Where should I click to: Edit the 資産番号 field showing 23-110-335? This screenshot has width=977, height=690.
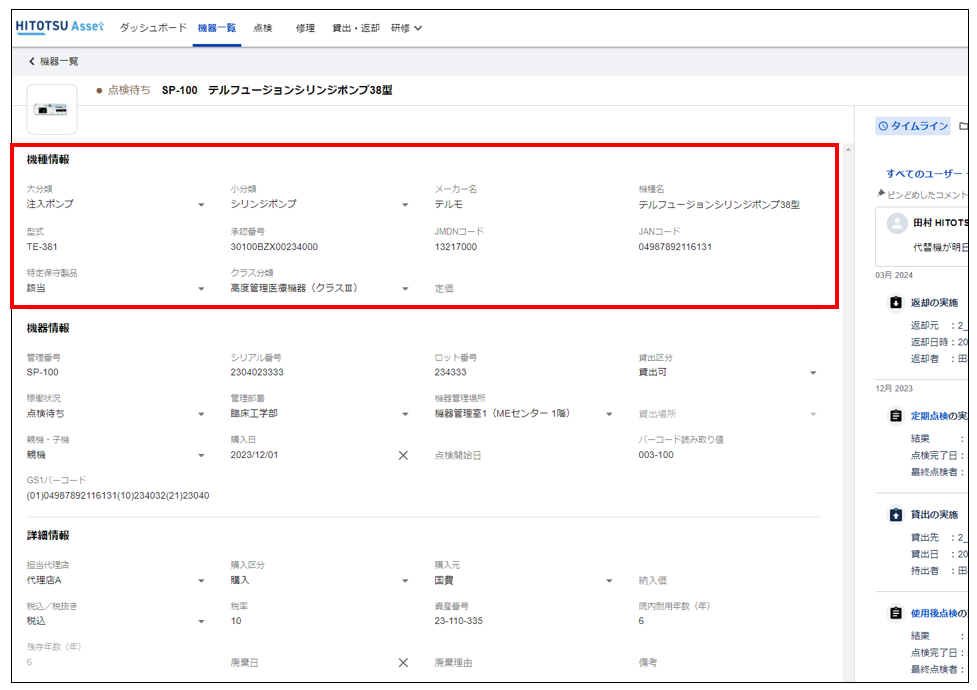coord(524,621)
